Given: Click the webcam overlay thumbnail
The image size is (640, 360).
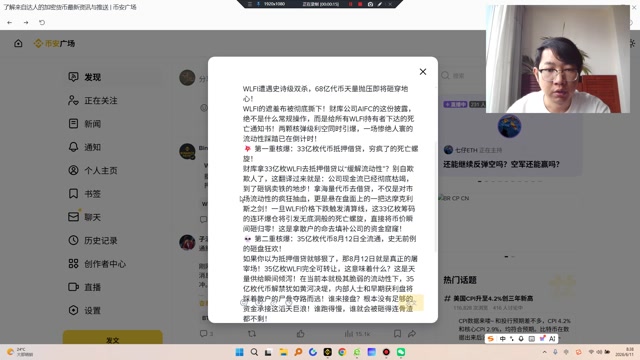Looking at the screenshot, I should [x=558, y=59].
